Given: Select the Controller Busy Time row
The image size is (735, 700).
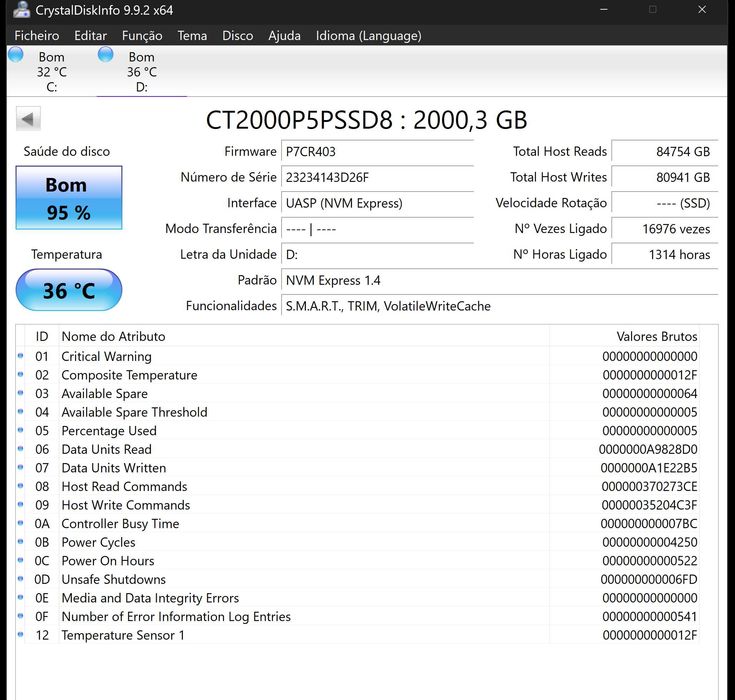Looking at the screenshot, I should [x=358, y=524].
